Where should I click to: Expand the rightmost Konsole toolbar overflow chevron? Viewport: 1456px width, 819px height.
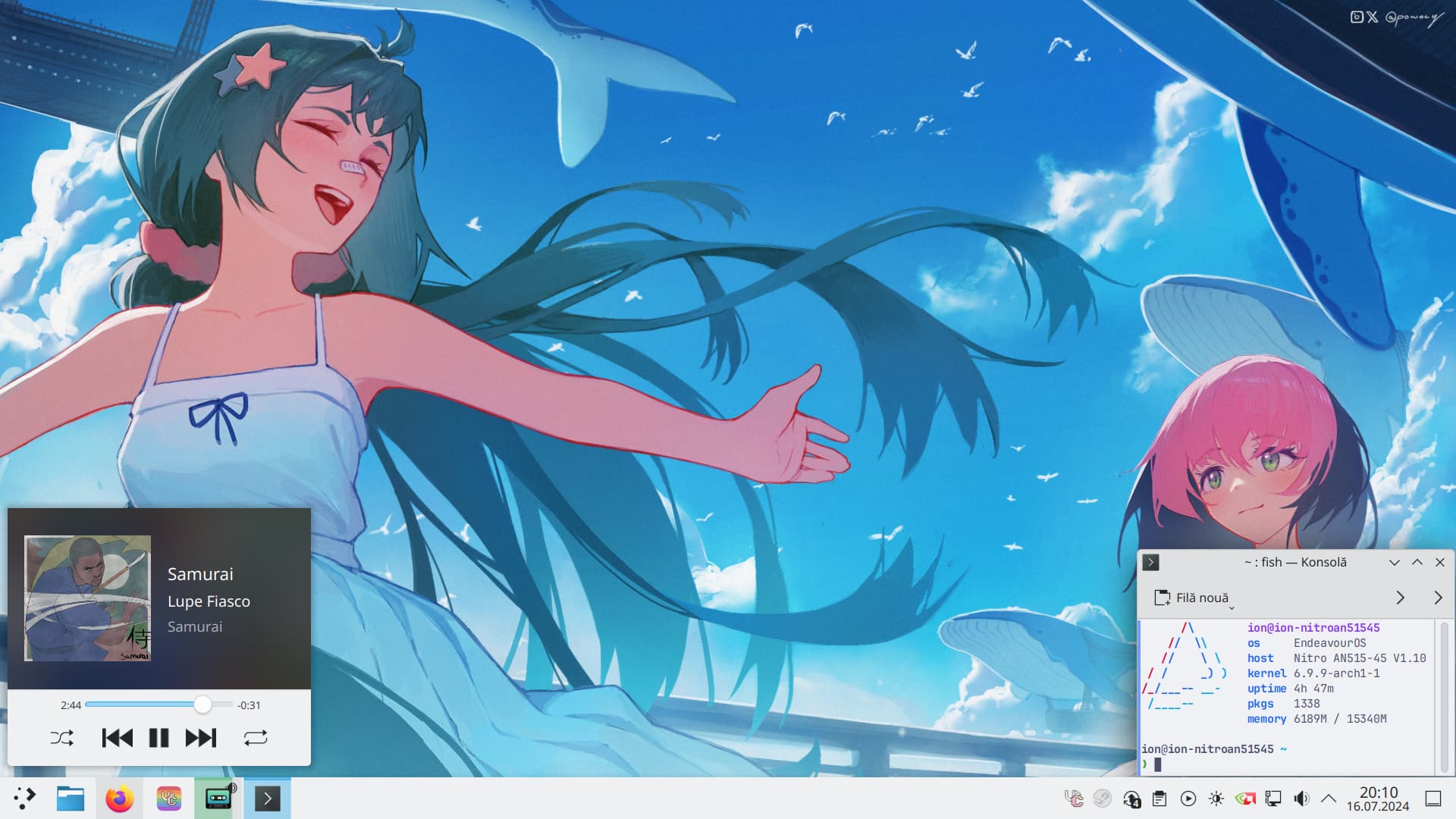click(x=1438, y=598)
